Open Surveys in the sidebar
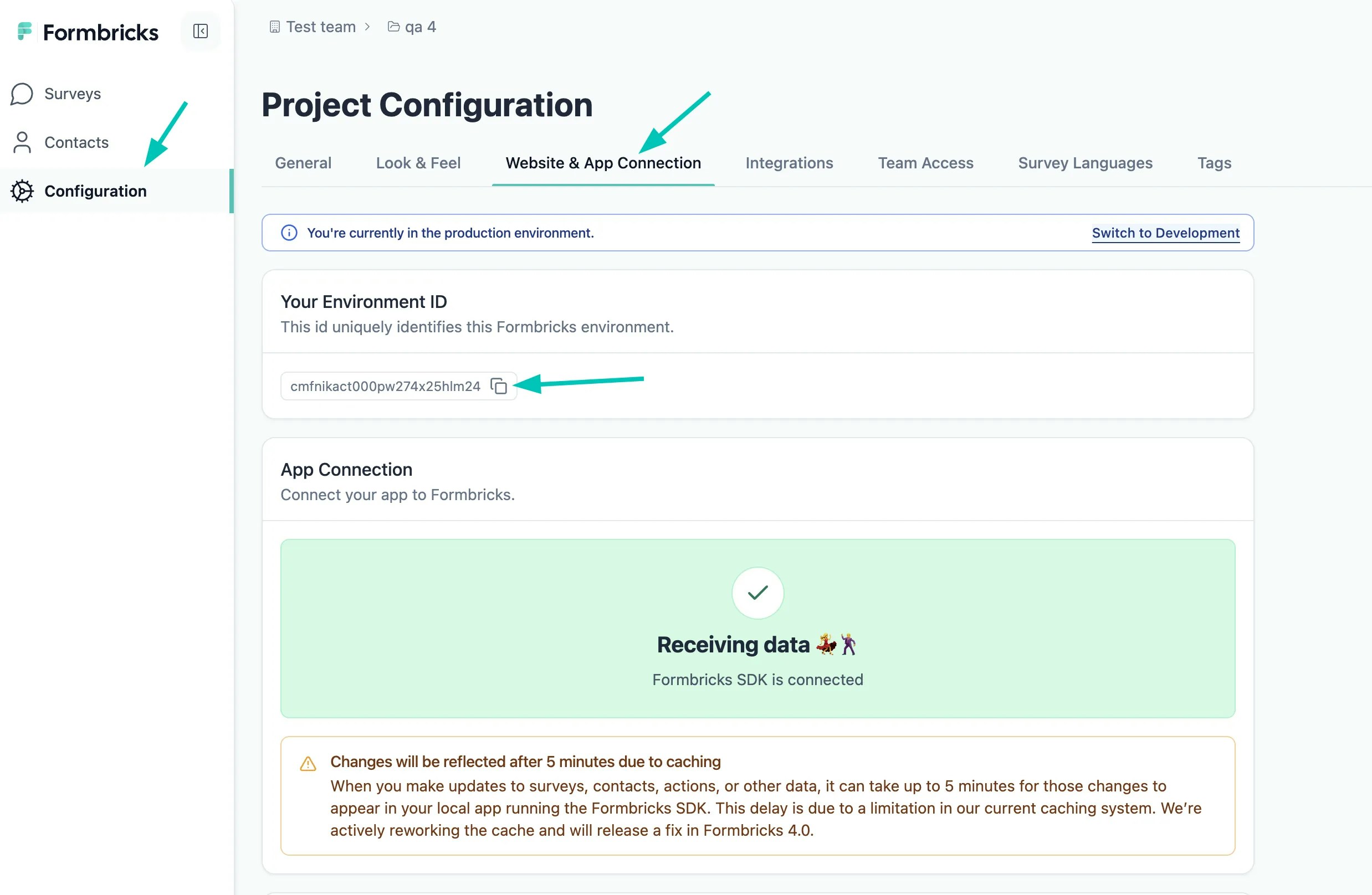 coord(73,94)
